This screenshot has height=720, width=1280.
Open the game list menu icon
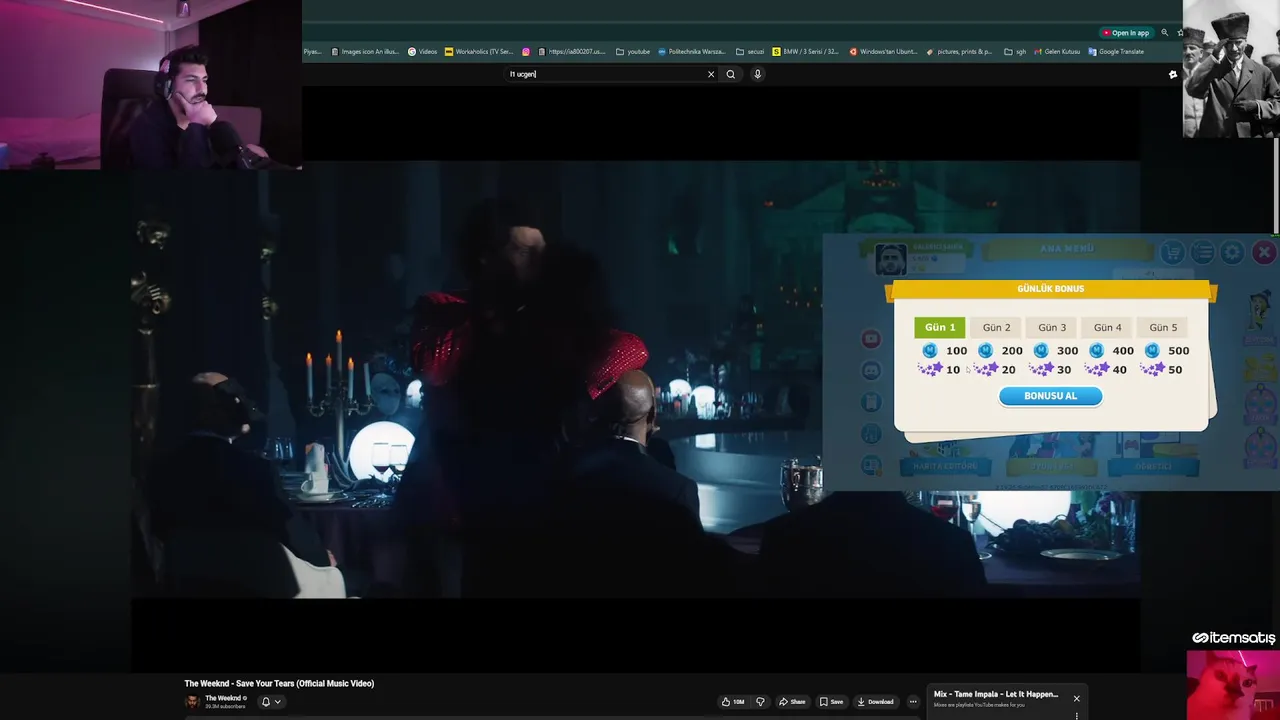pyautogui.click(x=1203, y=252)
